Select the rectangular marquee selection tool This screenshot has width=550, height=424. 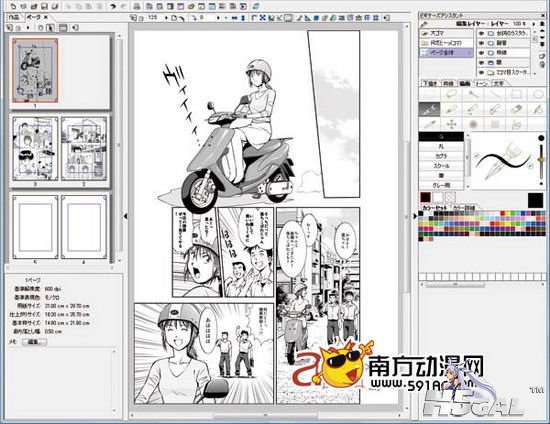(x=429, y=94)
